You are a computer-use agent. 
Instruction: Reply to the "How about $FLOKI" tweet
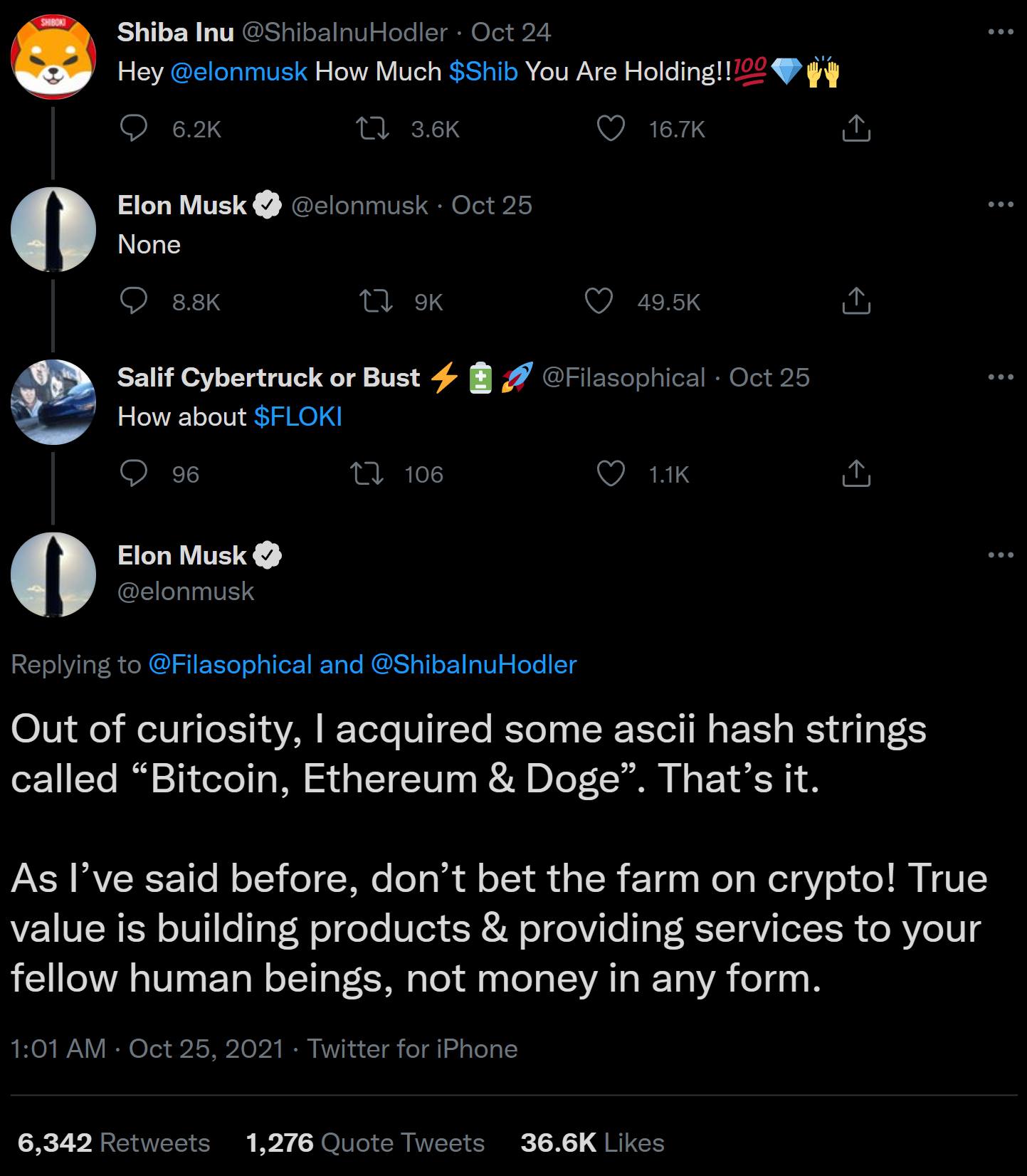point(133,474)
